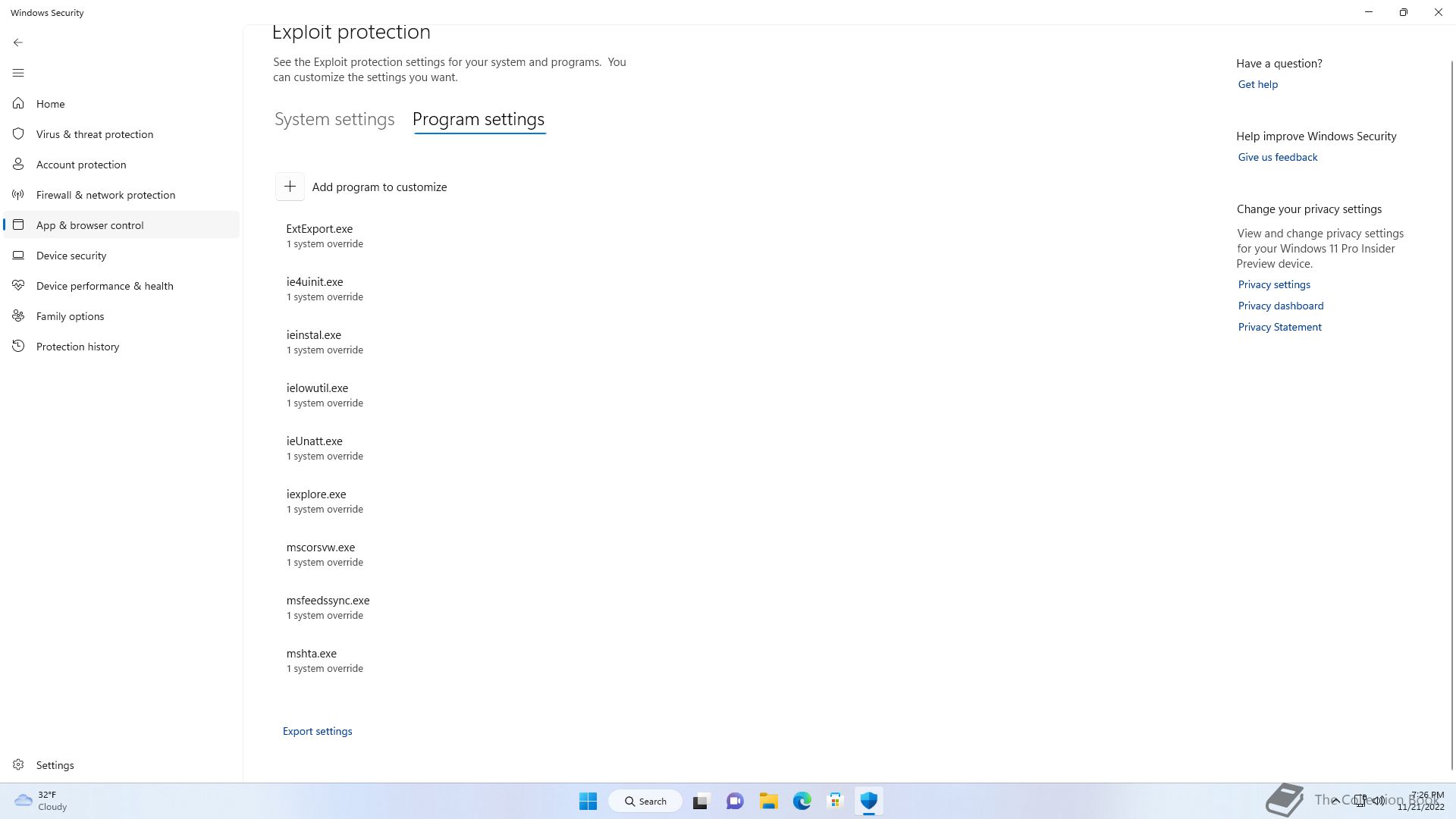Click the Protection history clock icon
The image size is (1456, 819).
(x=18, y=346)
